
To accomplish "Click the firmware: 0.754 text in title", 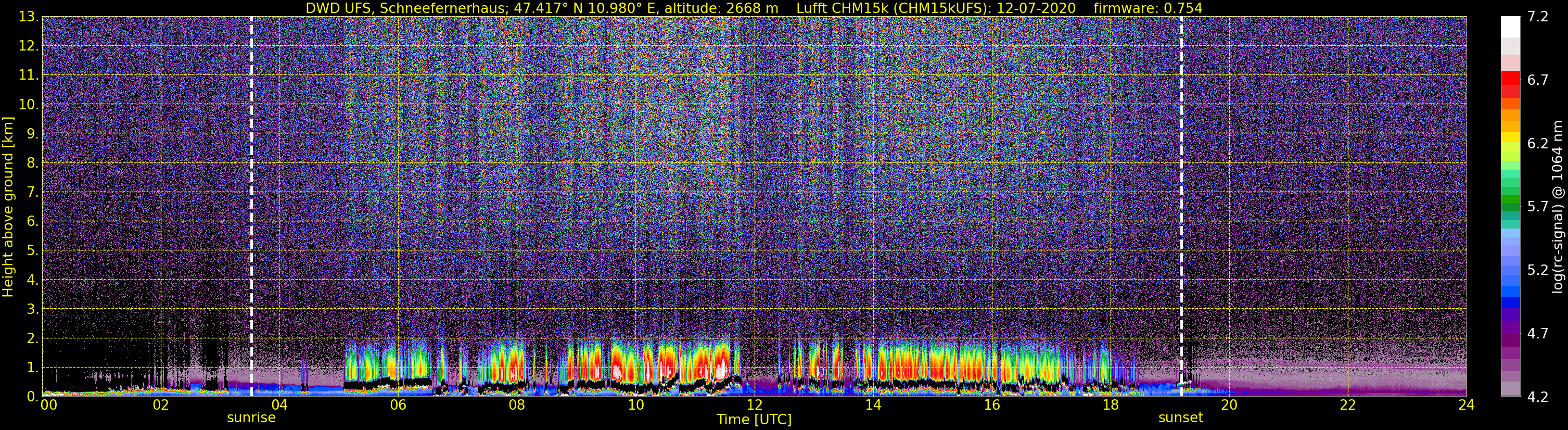I will pyautogui.click(x=1148, y=8).
